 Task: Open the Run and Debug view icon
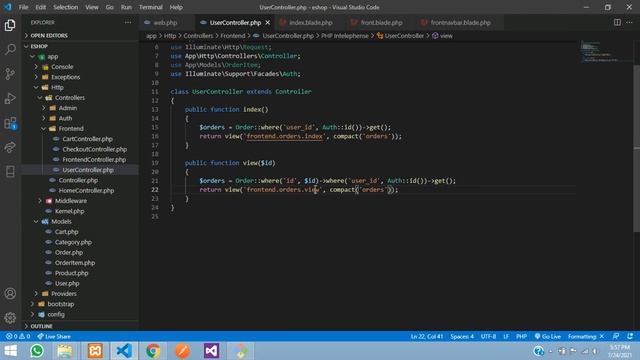coord(10,98)
